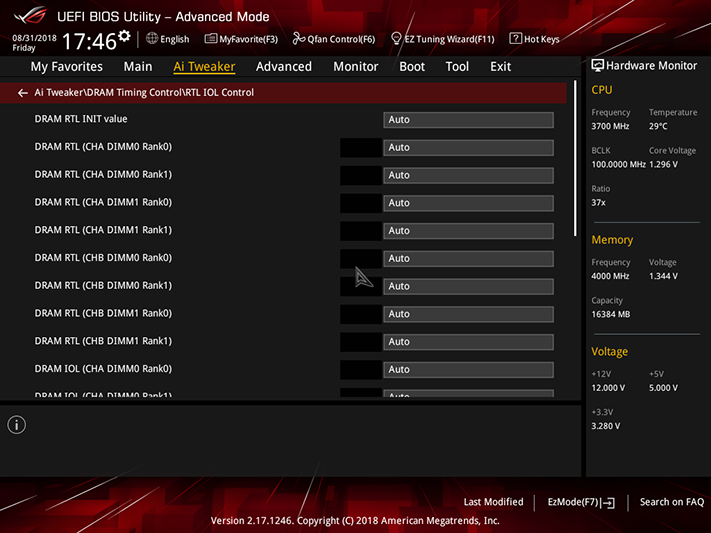This screenshot has height=533, width=711.
Task: Click the CPU temperature '29°C' value
Action: (658, 126)
